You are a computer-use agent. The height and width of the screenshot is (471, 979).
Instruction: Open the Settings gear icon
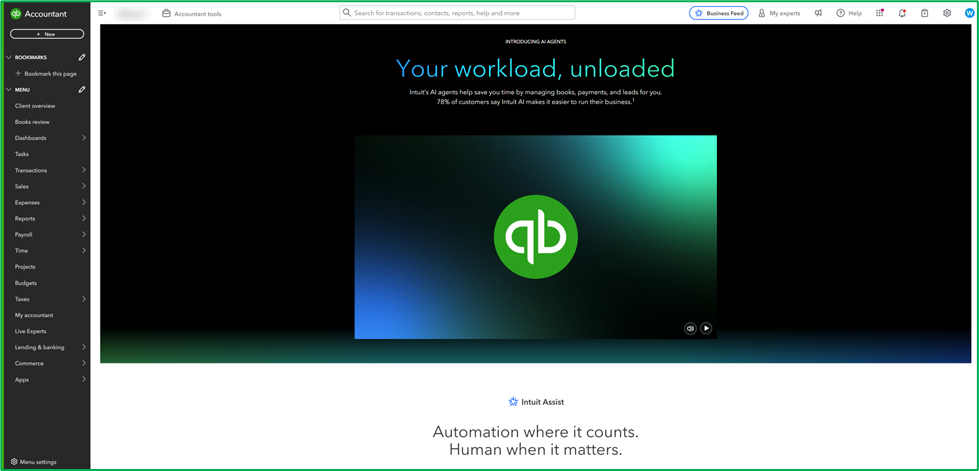947,13
